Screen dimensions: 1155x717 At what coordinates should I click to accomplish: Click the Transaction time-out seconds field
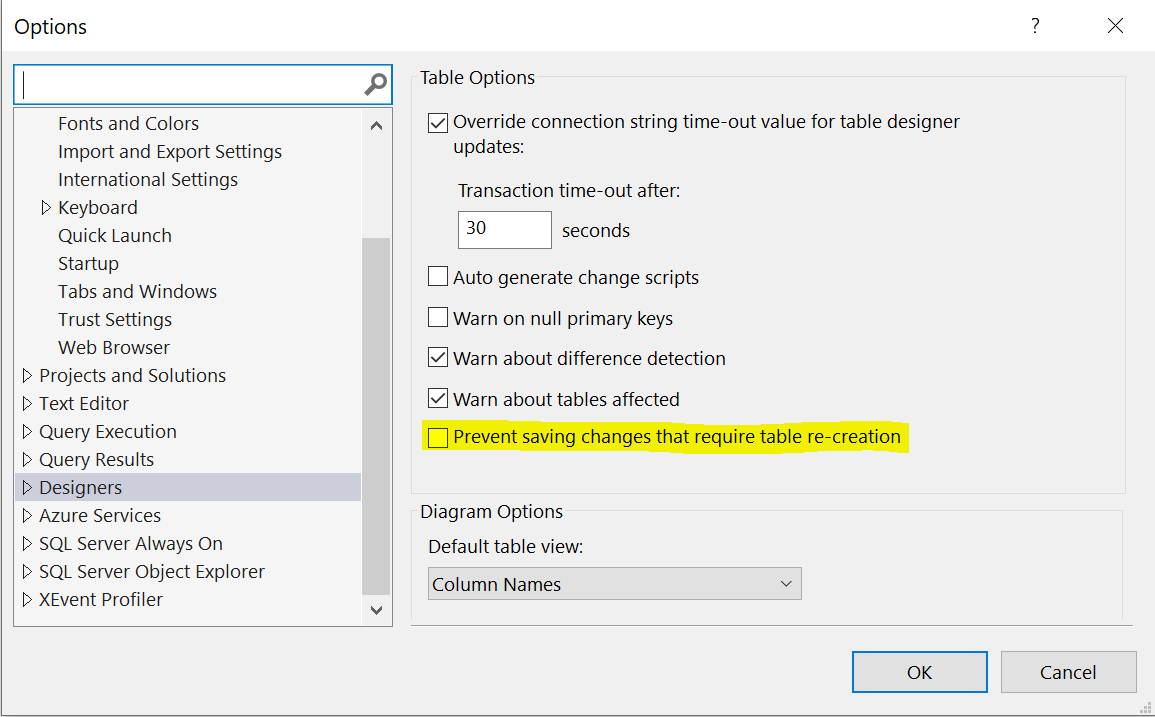(504, 229)
